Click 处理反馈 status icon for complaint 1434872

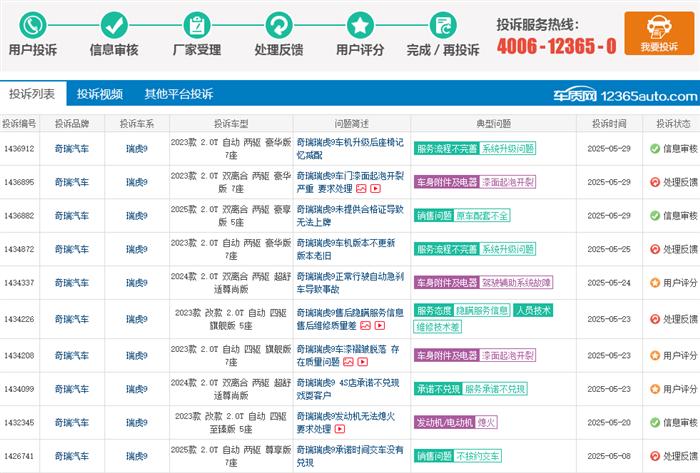tap(655, 249)
